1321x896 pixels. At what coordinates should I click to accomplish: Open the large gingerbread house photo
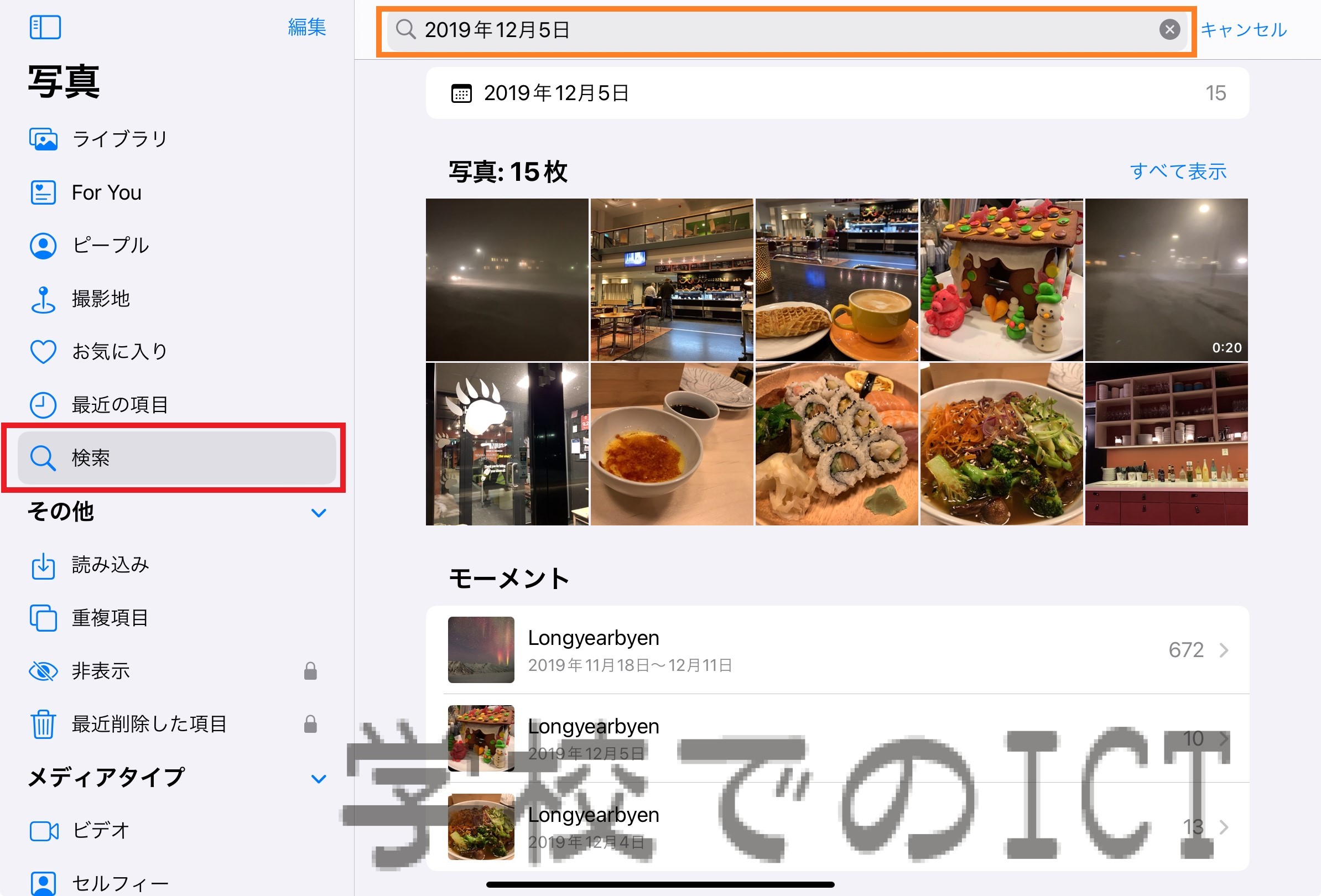1002,279
